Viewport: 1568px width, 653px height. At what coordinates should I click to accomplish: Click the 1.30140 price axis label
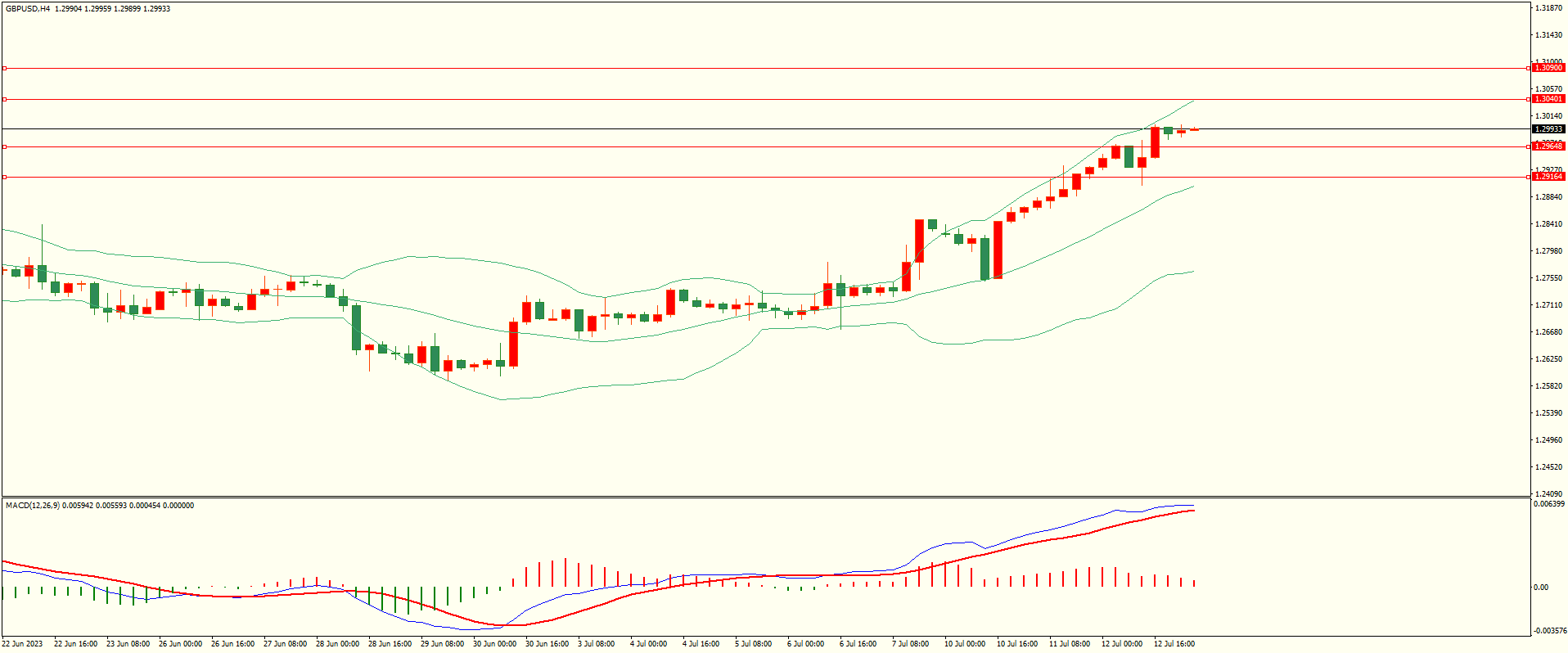coord(1548,116)
